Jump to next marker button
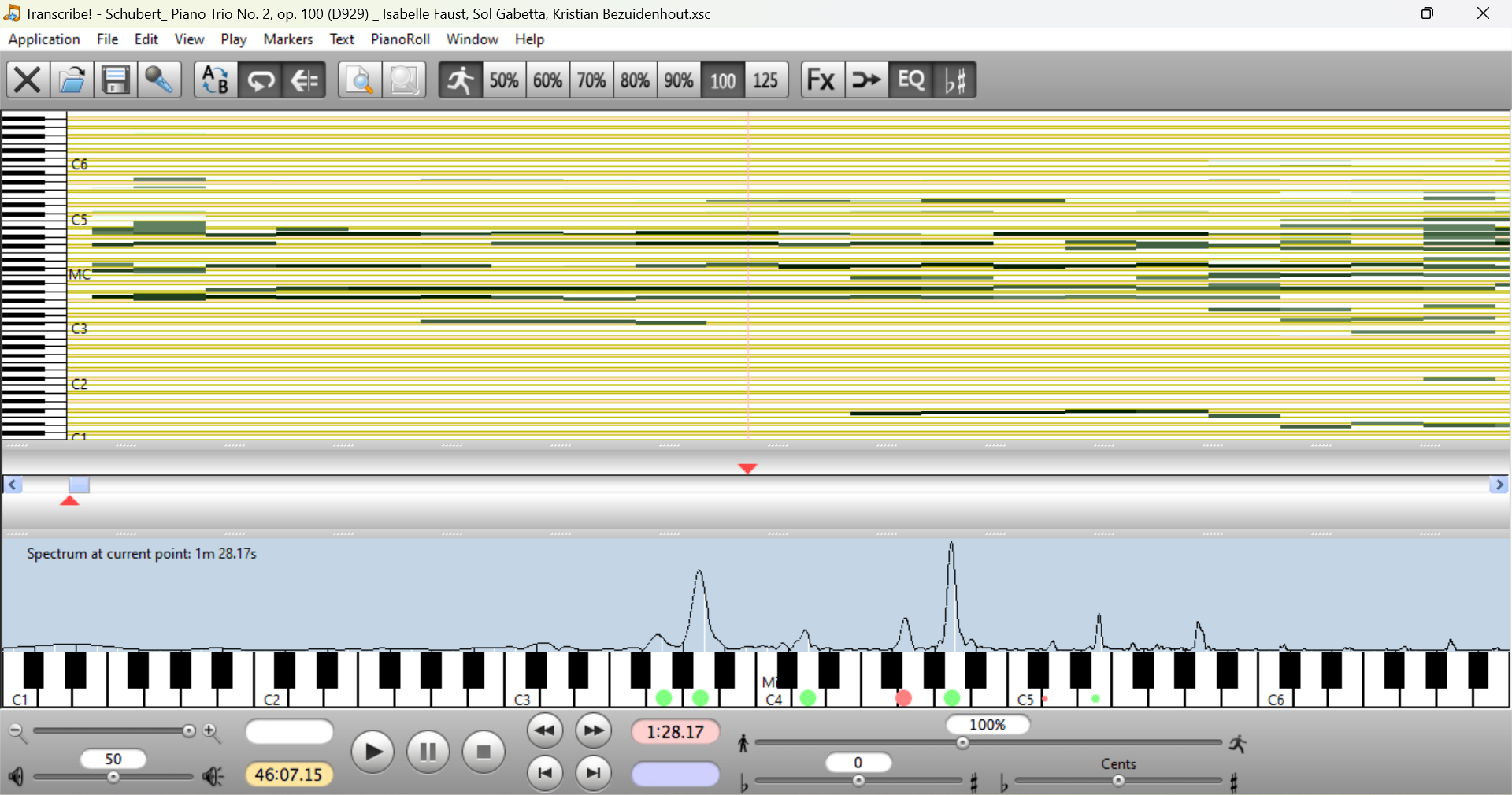1512x795 pixels. pyautogui.click(x=594, y=773)
